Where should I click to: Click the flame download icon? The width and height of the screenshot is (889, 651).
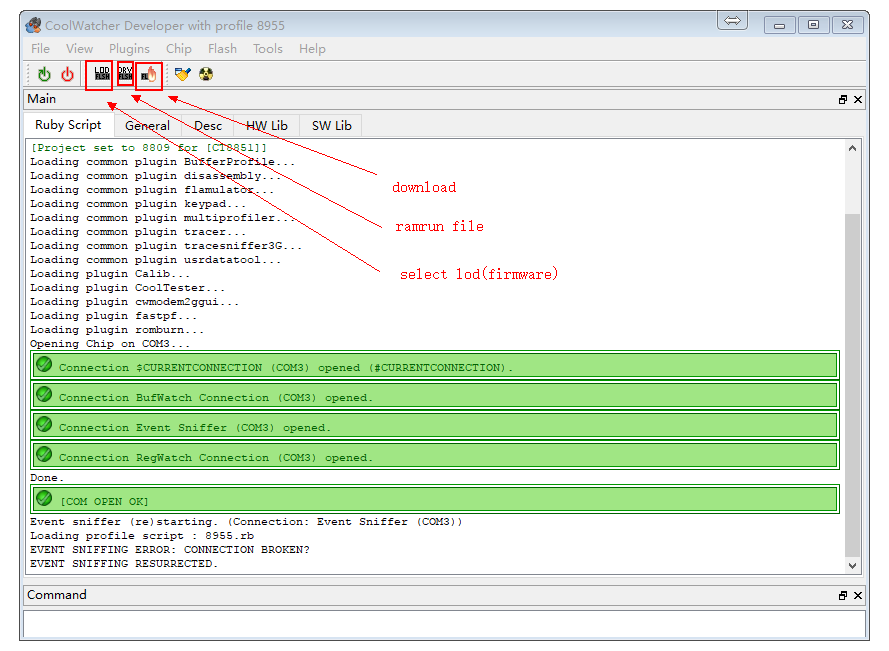click(149, 74)
